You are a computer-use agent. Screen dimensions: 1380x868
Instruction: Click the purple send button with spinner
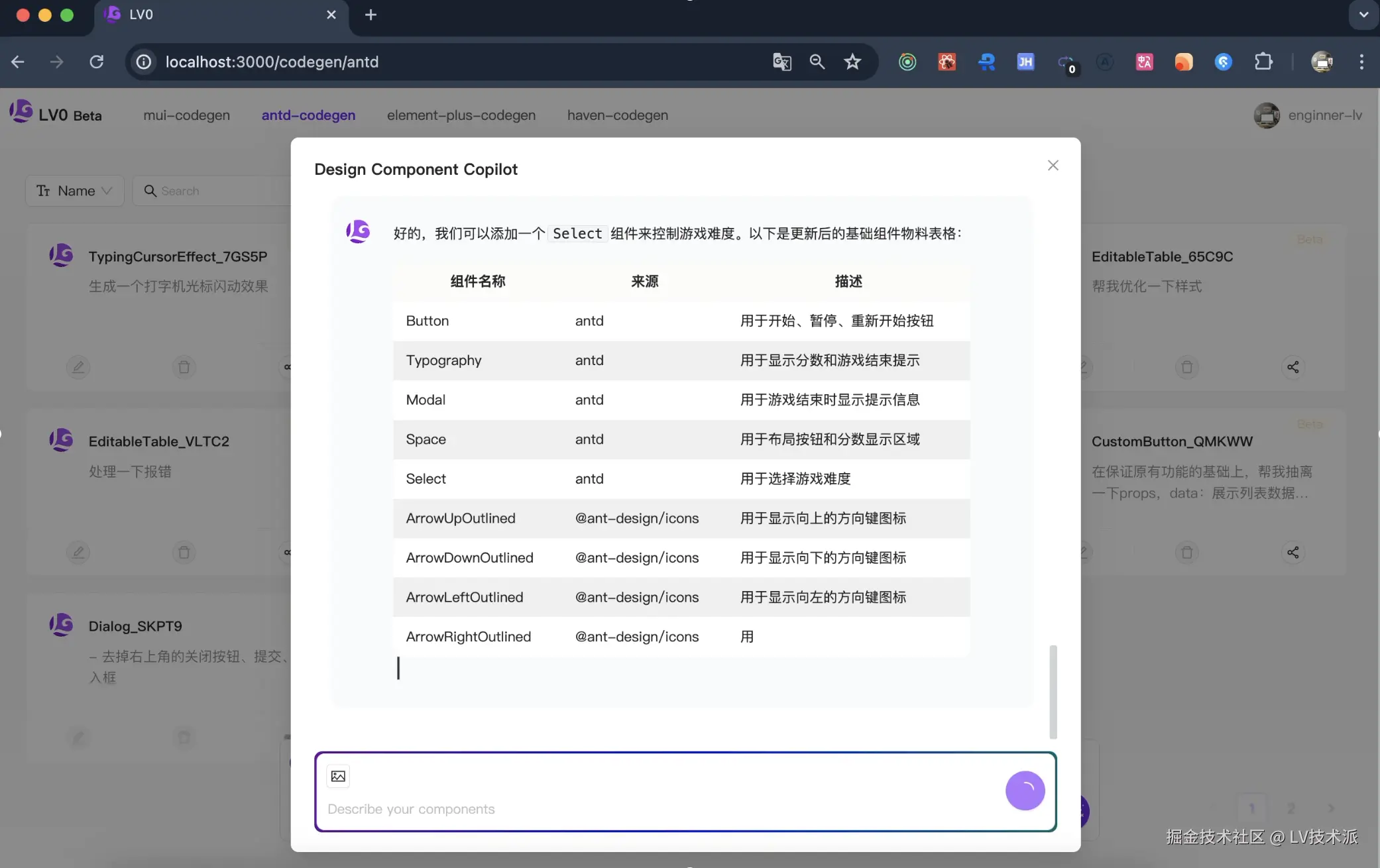[x=1025, y=790]
